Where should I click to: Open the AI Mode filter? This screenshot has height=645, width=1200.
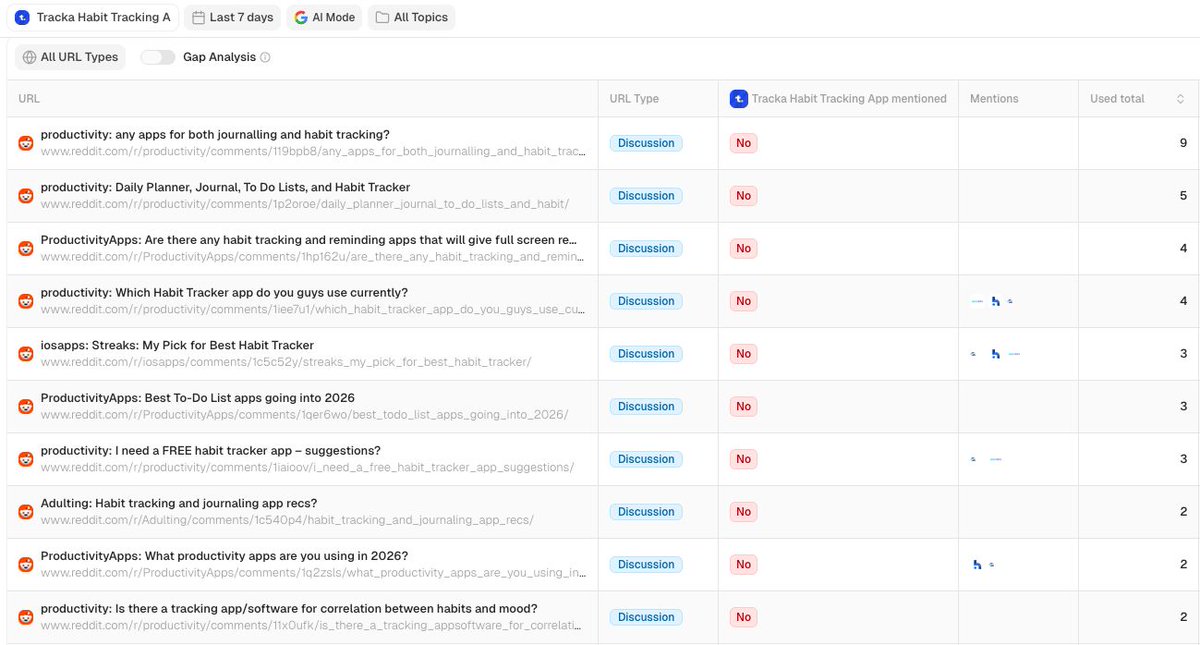point(325,17)
